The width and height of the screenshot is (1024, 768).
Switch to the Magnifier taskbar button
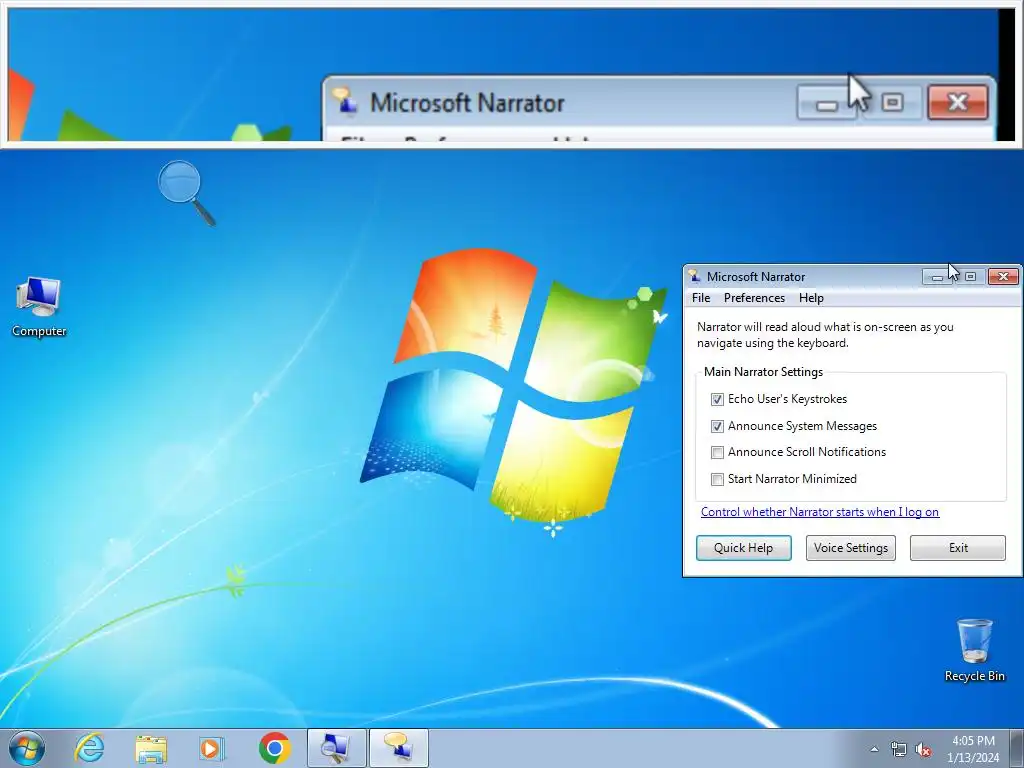pos(336,748)
